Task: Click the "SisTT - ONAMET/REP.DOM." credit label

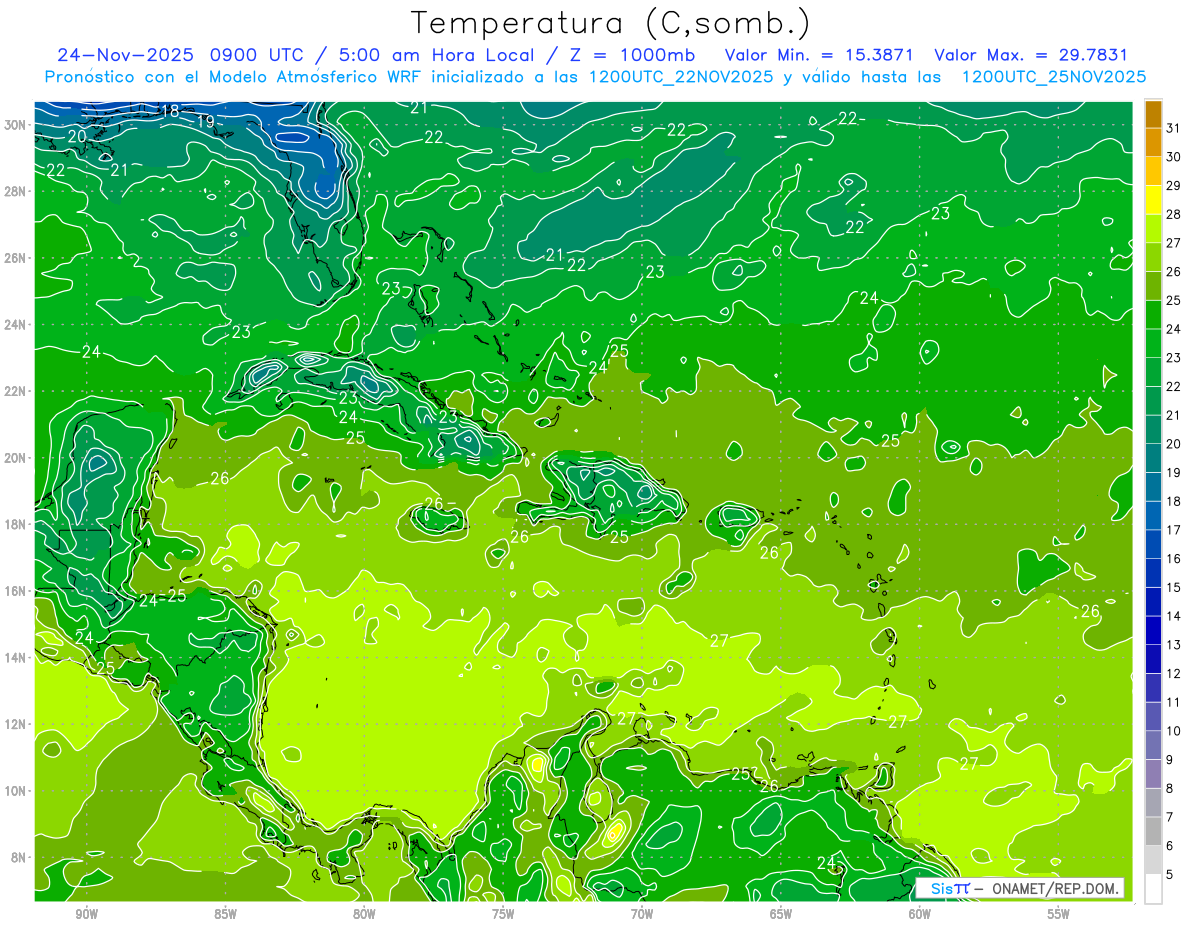Action: (x=1020, y=888)
